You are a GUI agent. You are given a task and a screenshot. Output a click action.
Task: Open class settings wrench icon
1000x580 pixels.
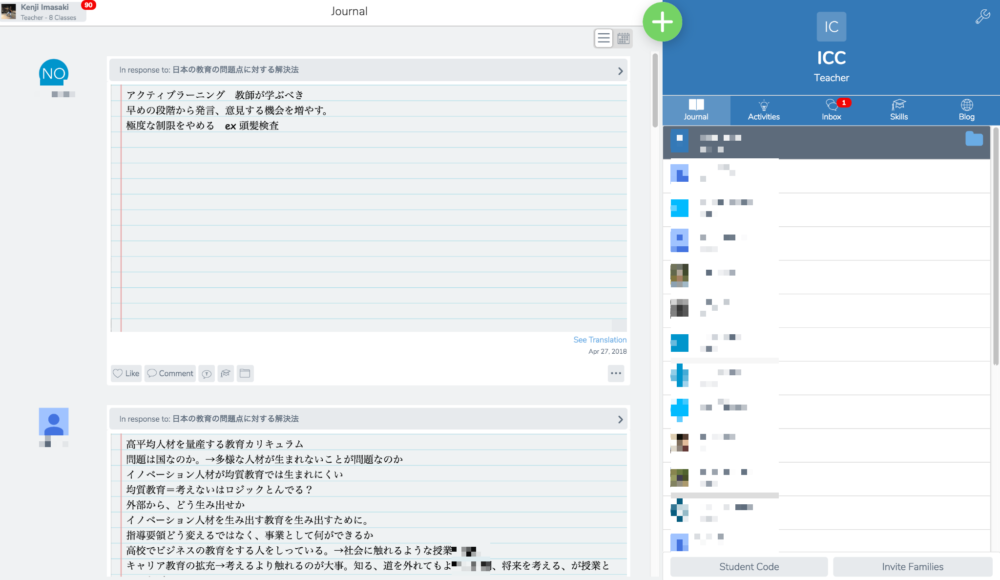pyautogui.click(x=981, y=16)
